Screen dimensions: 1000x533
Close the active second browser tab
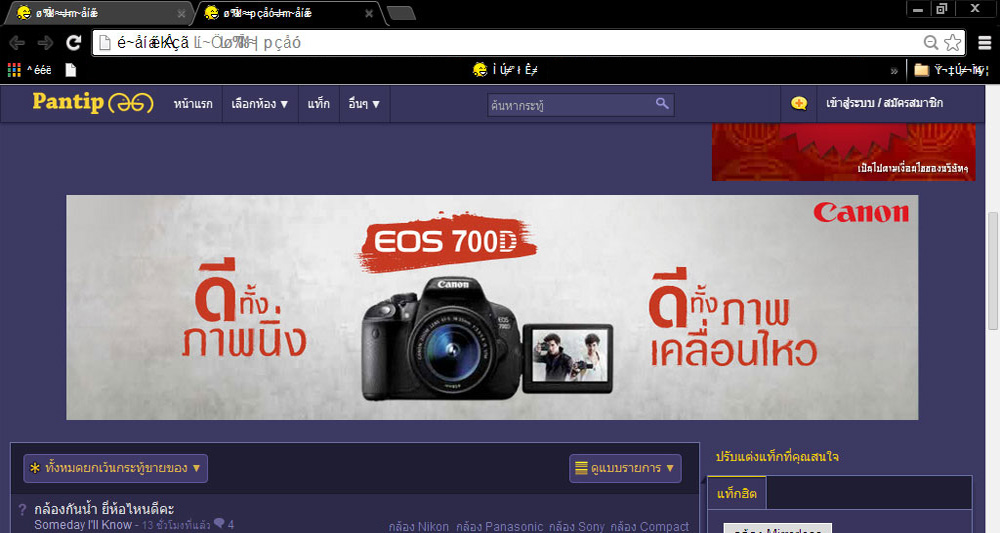point(369,13)
